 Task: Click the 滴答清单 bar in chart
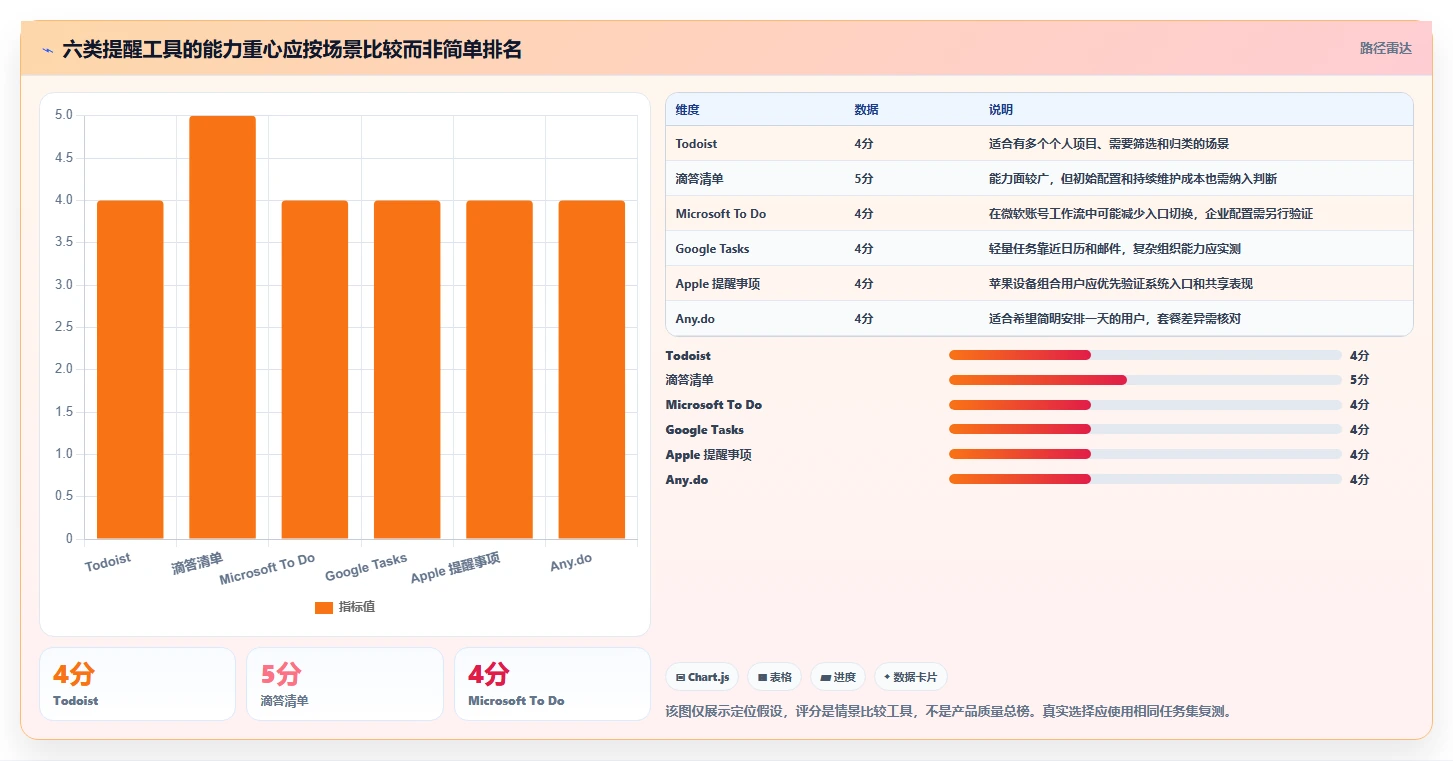[x=222, y=328]
